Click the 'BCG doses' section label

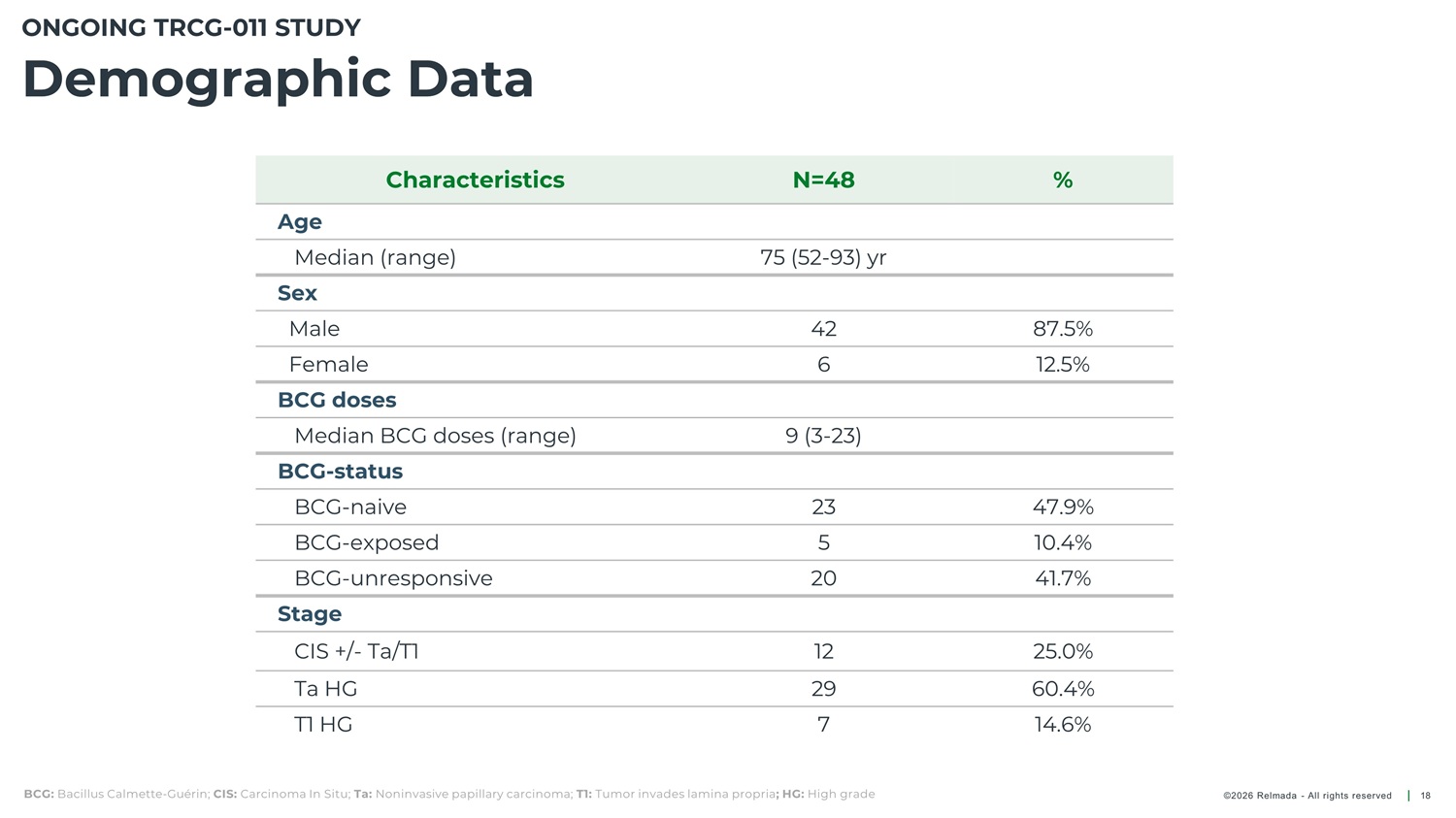tap(336, 400)
